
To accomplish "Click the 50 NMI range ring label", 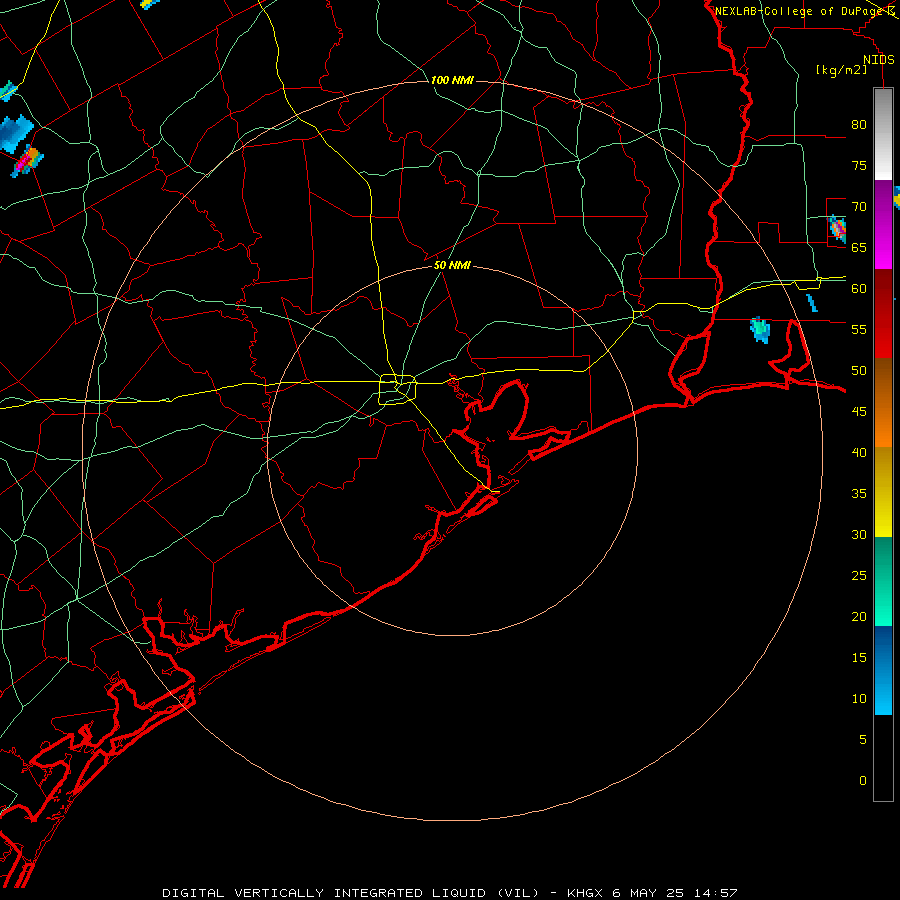I will (x=452, y=265).
